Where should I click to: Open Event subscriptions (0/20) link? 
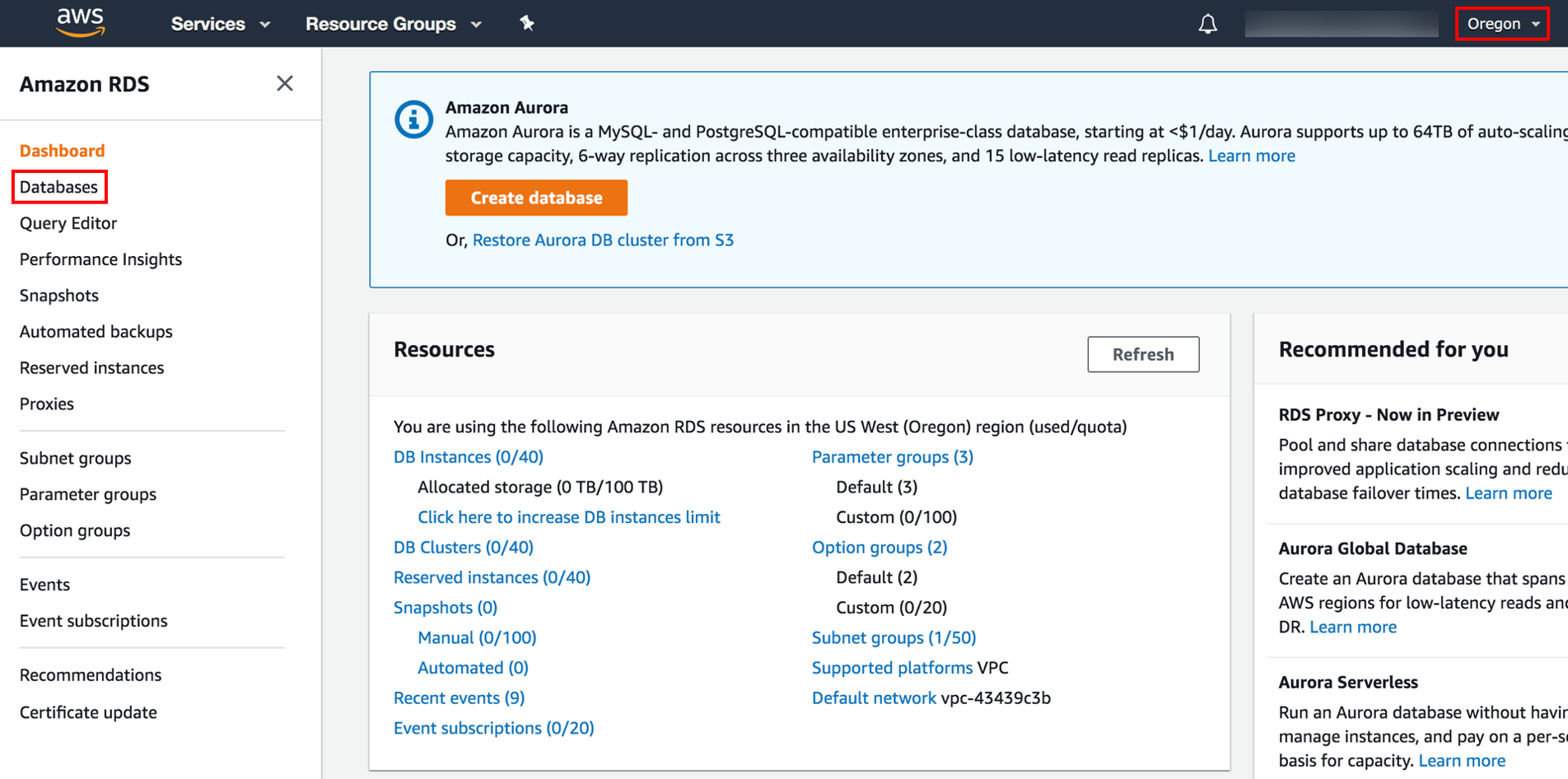(x=494, y=729)
